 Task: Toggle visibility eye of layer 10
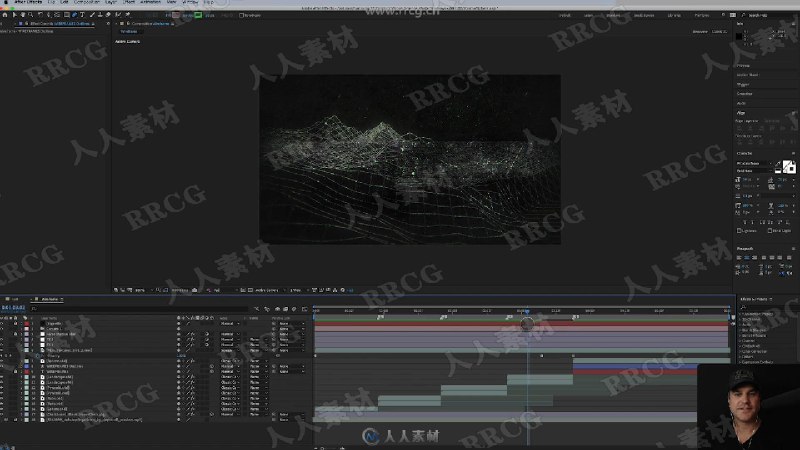(2, 377)
